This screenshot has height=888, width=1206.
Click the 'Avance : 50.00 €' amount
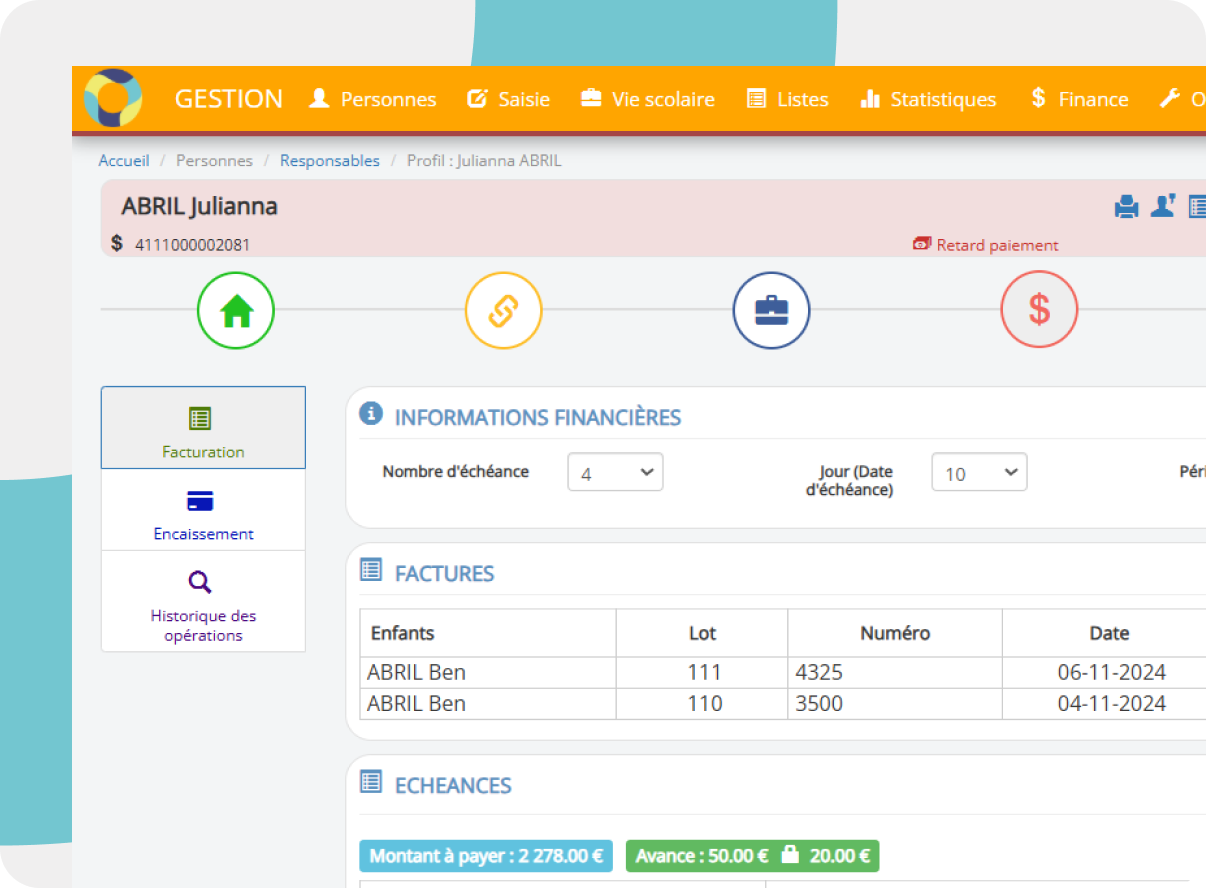click(x=702, y=856)
